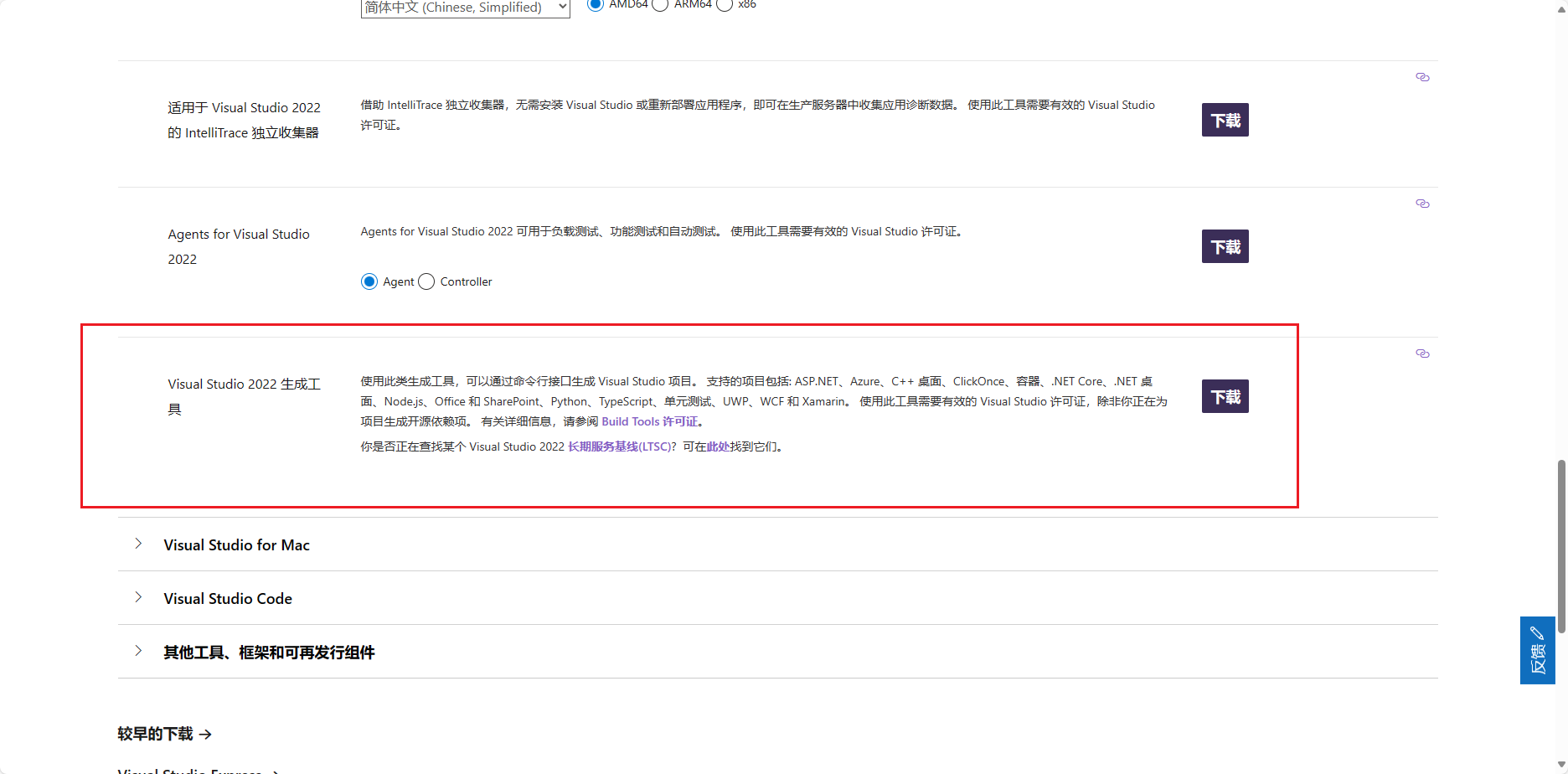
Task: Open the feedback pencil side tab
Action: [1538, 650]
